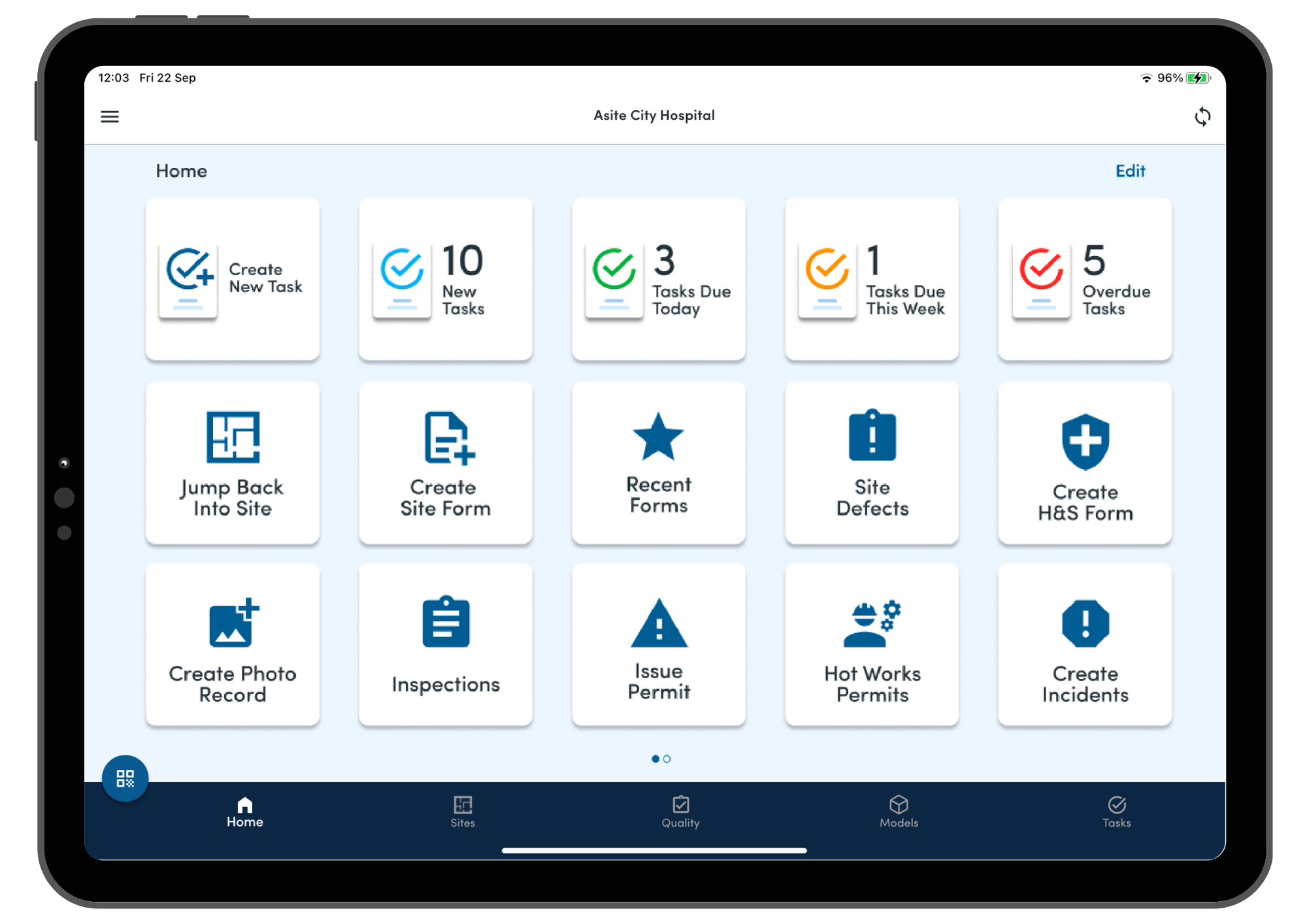Select Inspections clipboard icon
Screen dimensions: 1307x924
[x=447, y=625]
